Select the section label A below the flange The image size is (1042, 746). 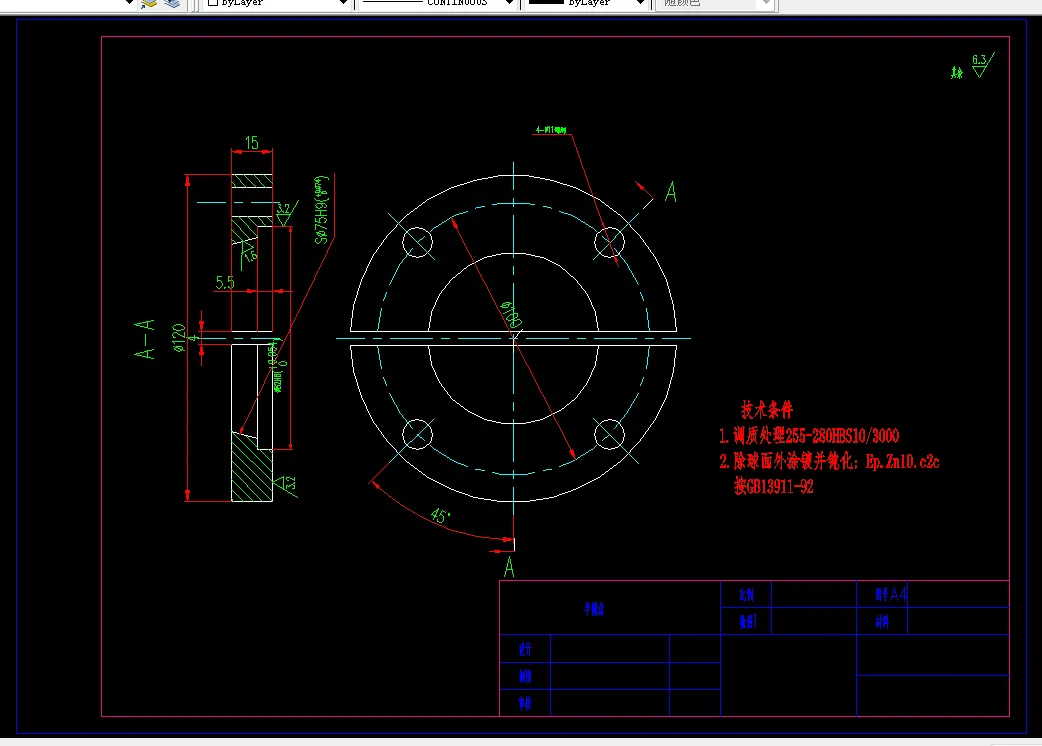(509, 567)
